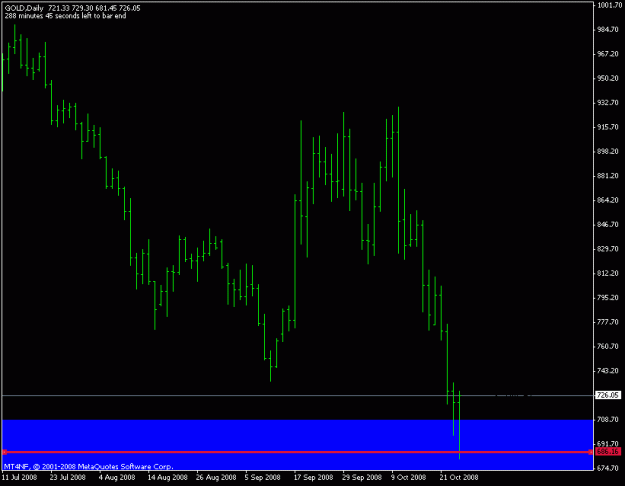
Task: Click the right anchor point of red line
Action: click(590, 452)
